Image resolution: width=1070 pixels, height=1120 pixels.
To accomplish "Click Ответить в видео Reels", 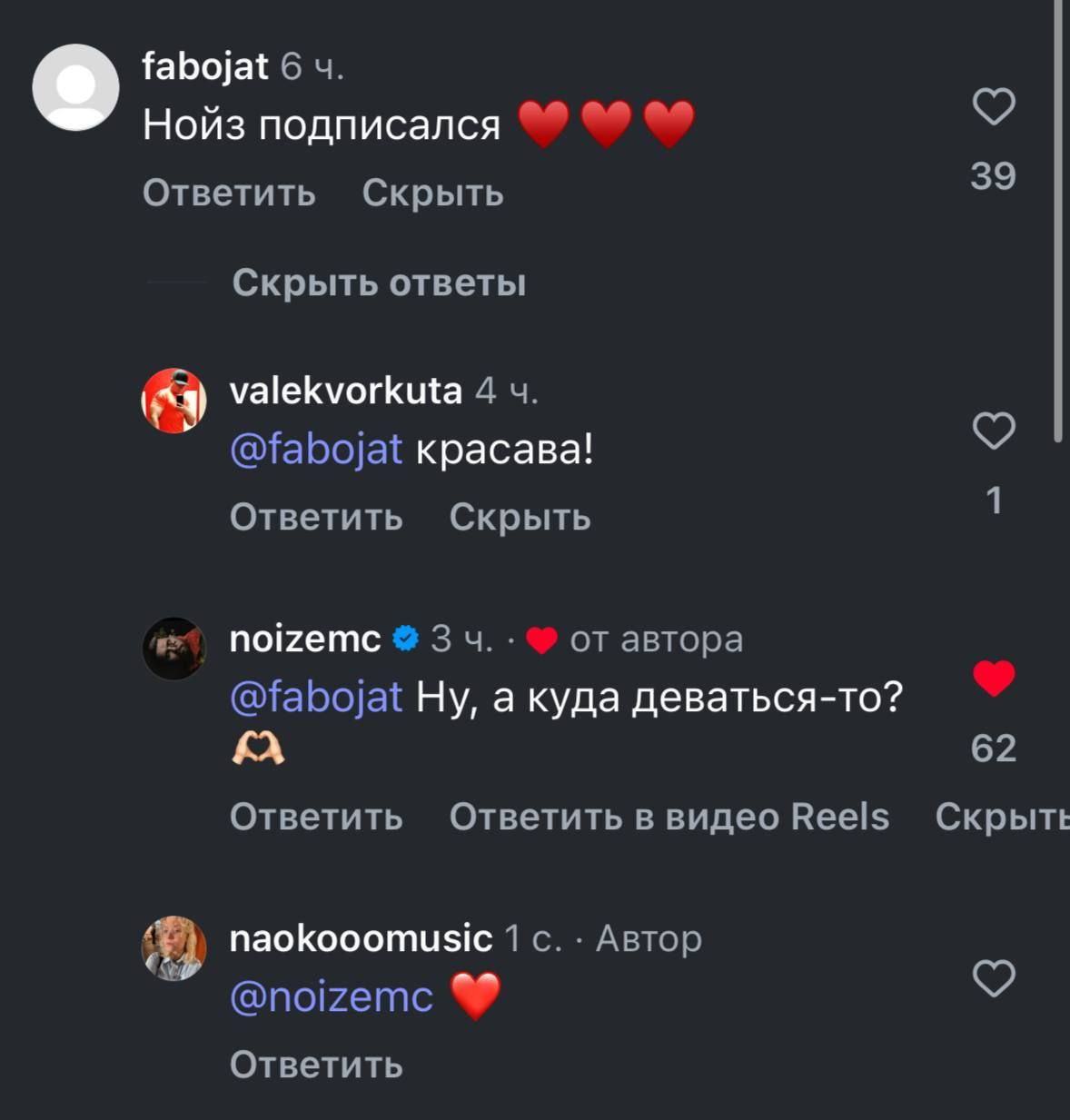I will pos(669,817).
